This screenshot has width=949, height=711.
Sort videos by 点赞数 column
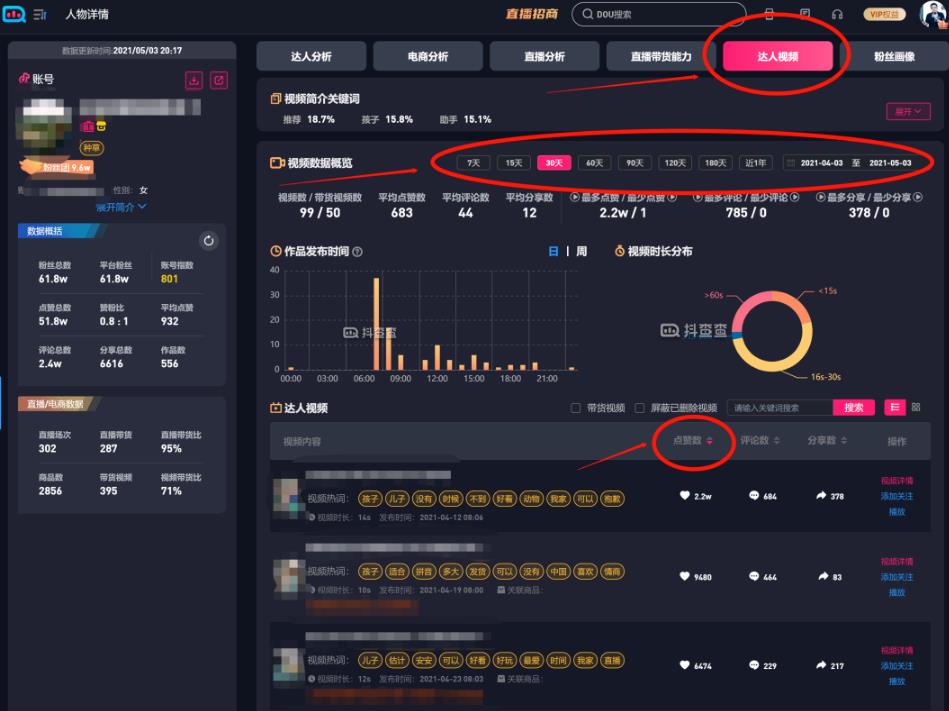point(692,441)
